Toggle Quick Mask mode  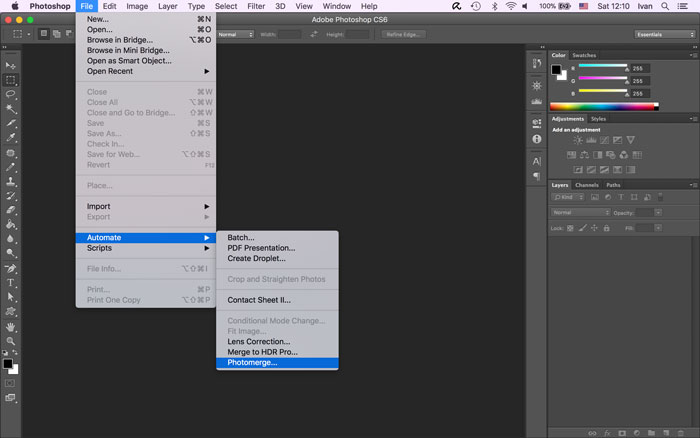tap(10, 383)
